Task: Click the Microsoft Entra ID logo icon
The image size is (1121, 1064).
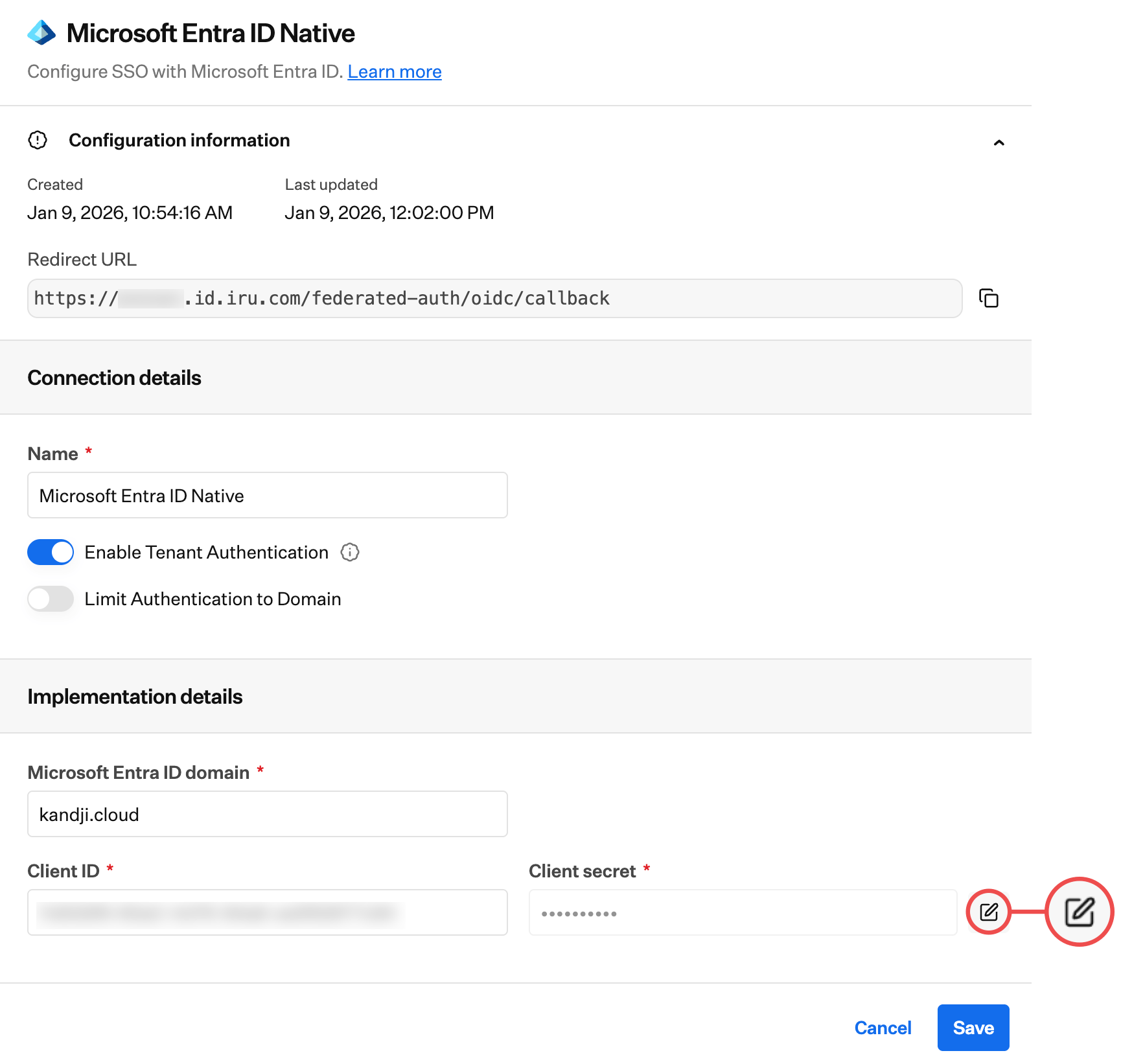Action: (41, 32)
